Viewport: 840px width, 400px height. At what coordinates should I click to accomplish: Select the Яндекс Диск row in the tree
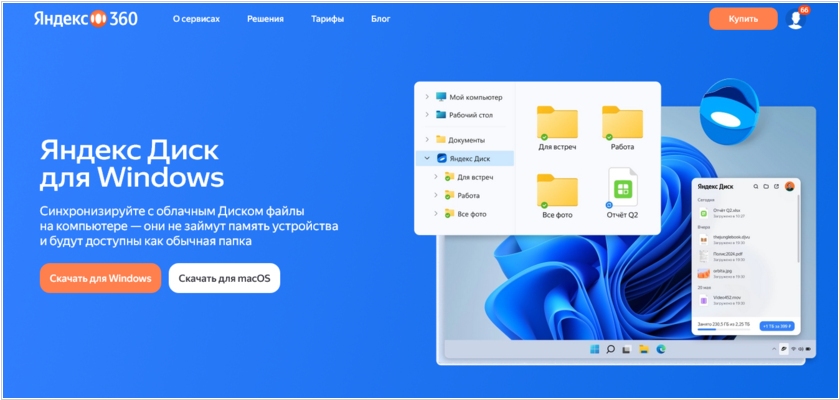tap(465, 159)
